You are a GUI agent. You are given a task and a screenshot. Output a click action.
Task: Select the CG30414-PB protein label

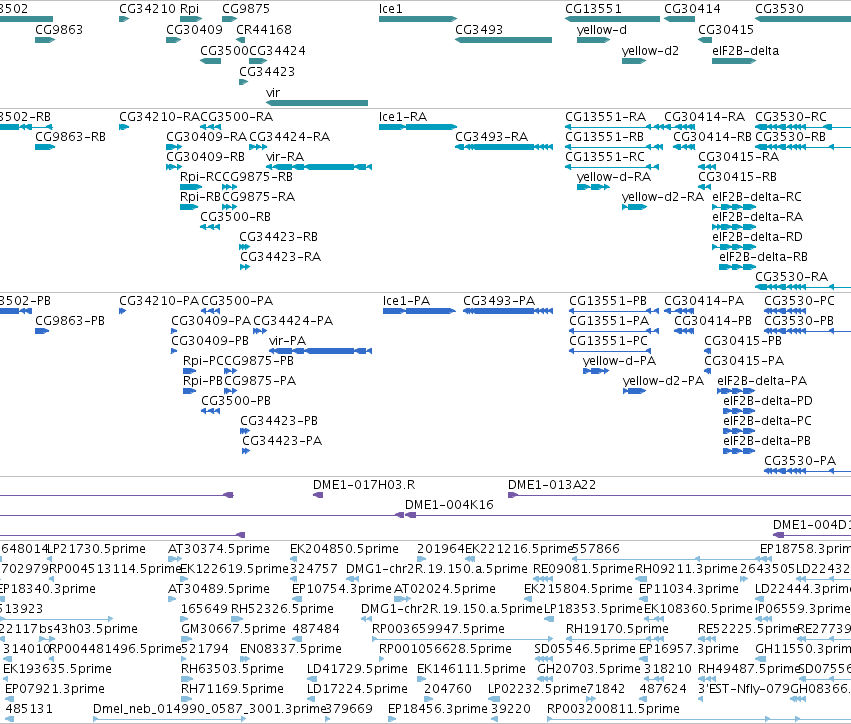(713, 321)
